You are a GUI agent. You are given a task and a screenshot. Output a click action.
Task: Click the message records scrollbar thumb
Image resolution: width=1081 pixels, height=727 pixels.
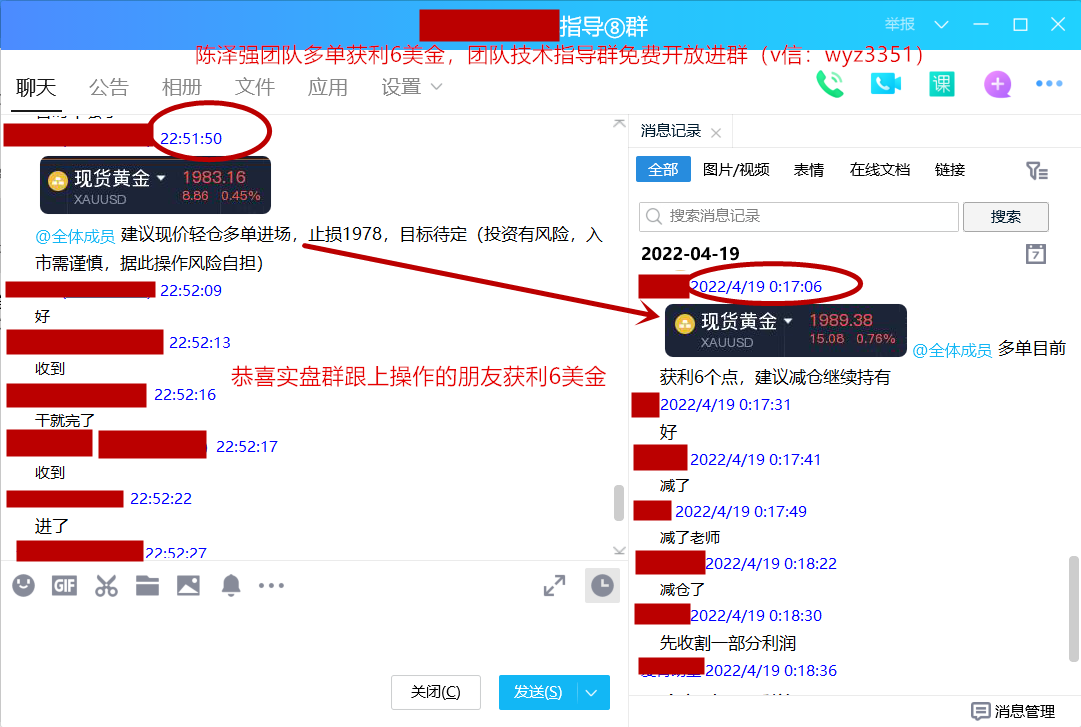[x=1074, y=608]
